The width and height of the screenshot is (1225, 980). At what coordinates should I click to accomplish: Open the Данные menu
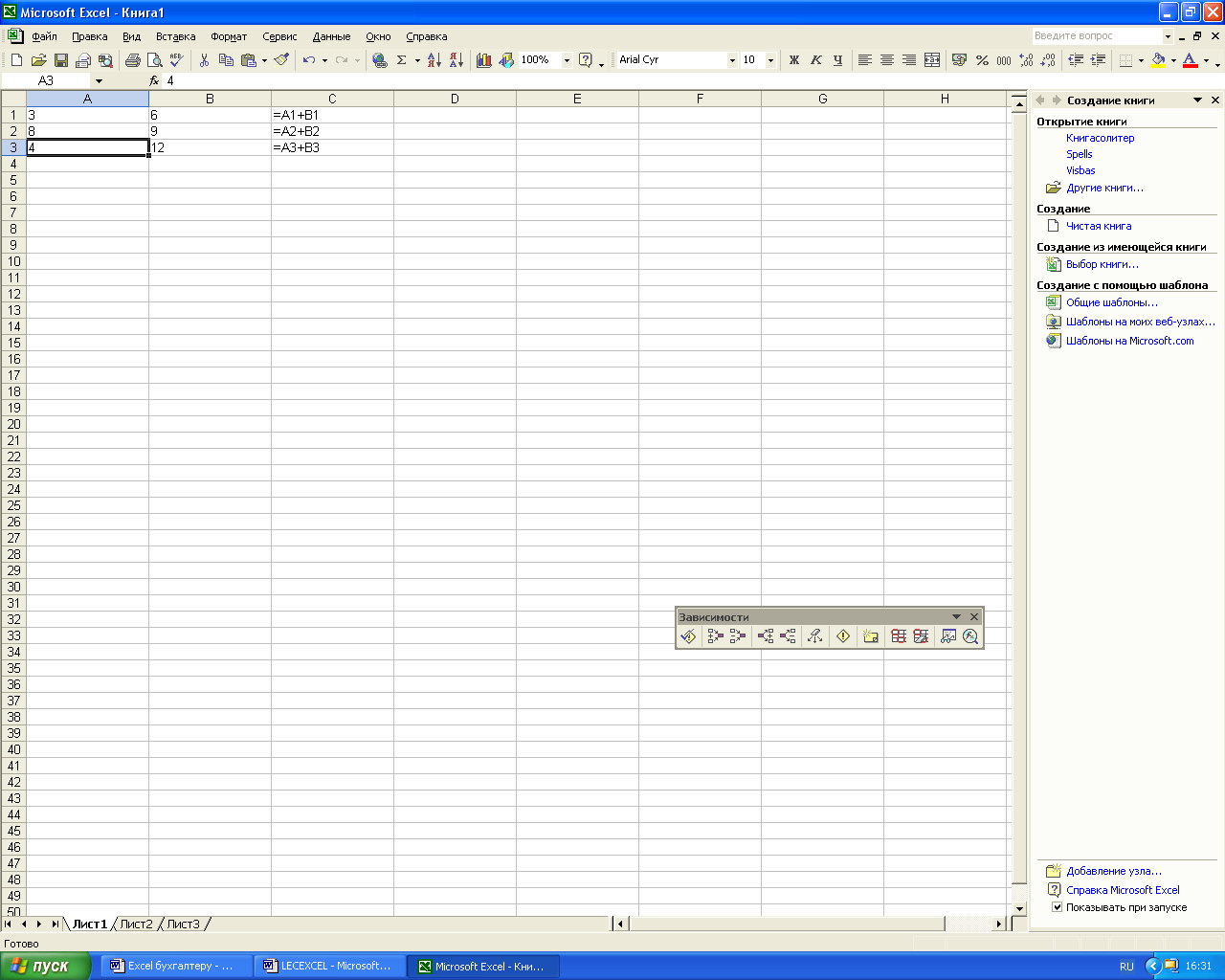coord(331,36)
